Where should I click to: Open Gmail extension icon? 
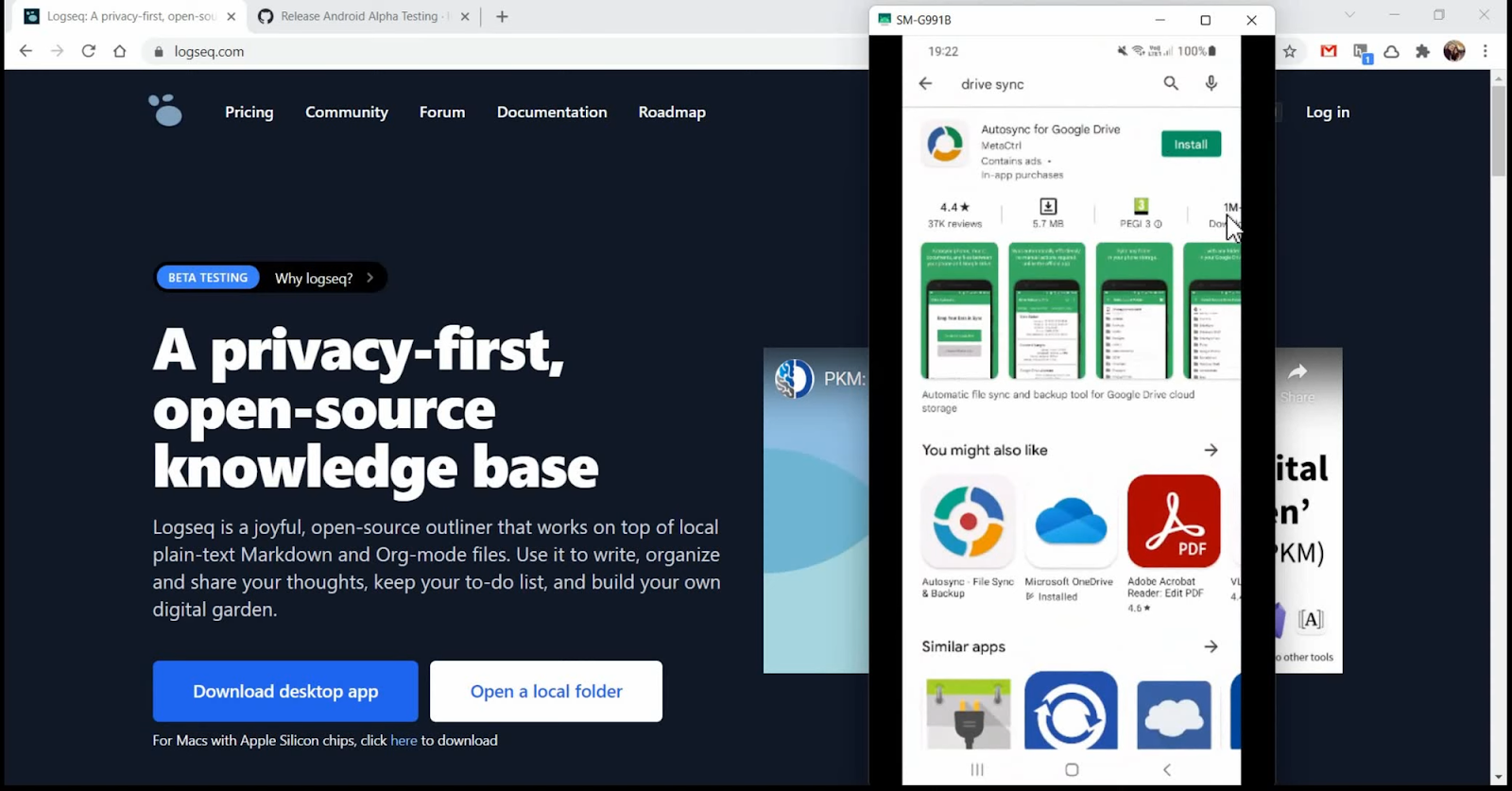pos(1329,51)
